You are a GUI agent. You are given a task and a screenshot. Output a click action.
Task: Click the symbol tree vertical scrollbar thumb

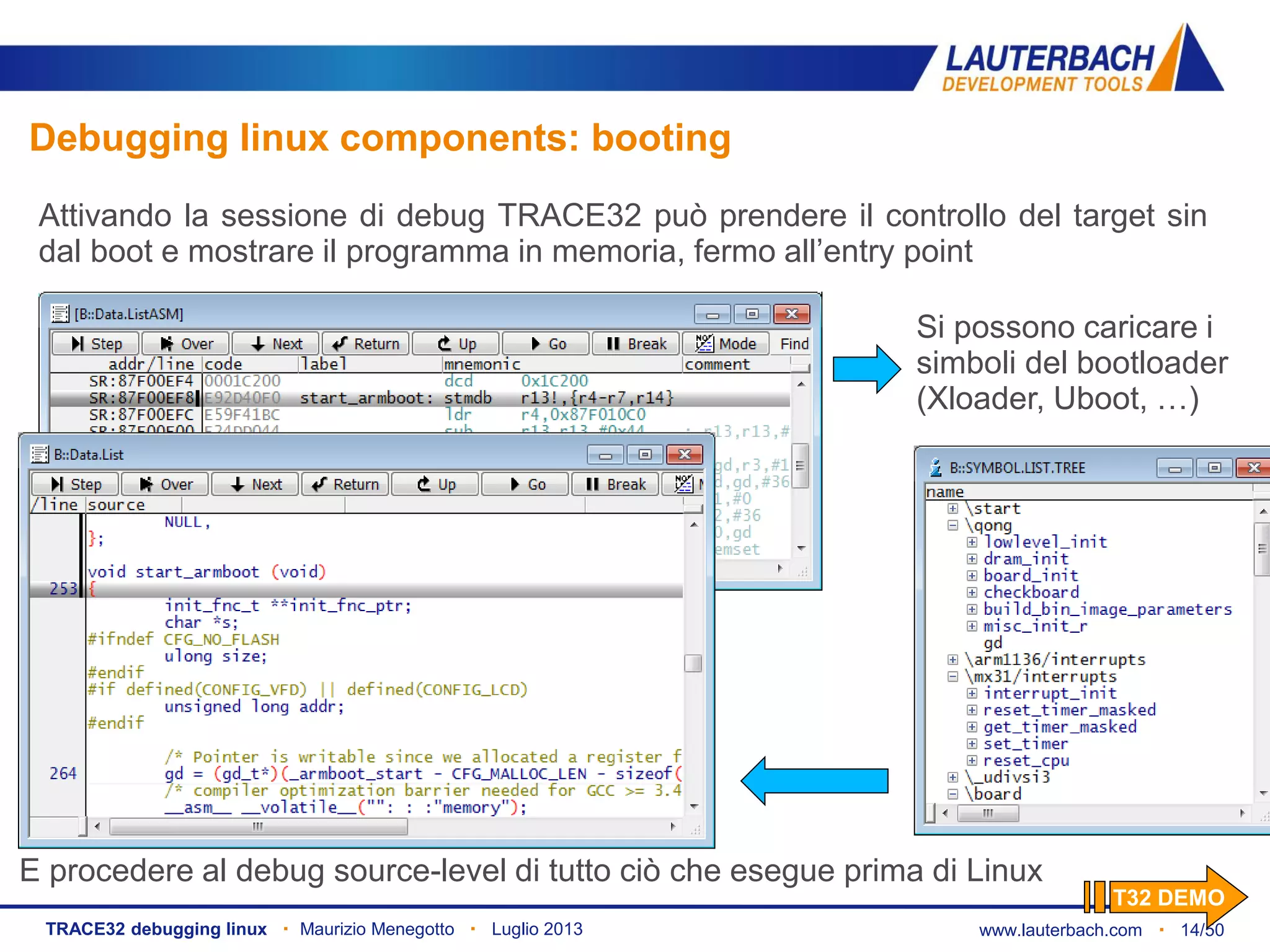(1261, 549)
